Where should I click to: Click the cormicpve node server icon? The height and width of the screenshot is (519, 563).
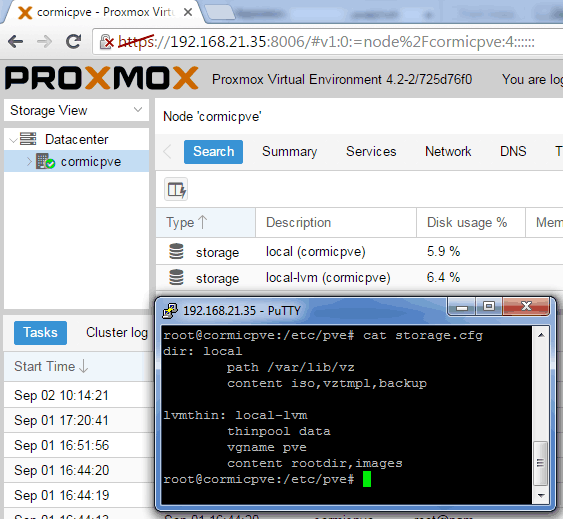45,162
